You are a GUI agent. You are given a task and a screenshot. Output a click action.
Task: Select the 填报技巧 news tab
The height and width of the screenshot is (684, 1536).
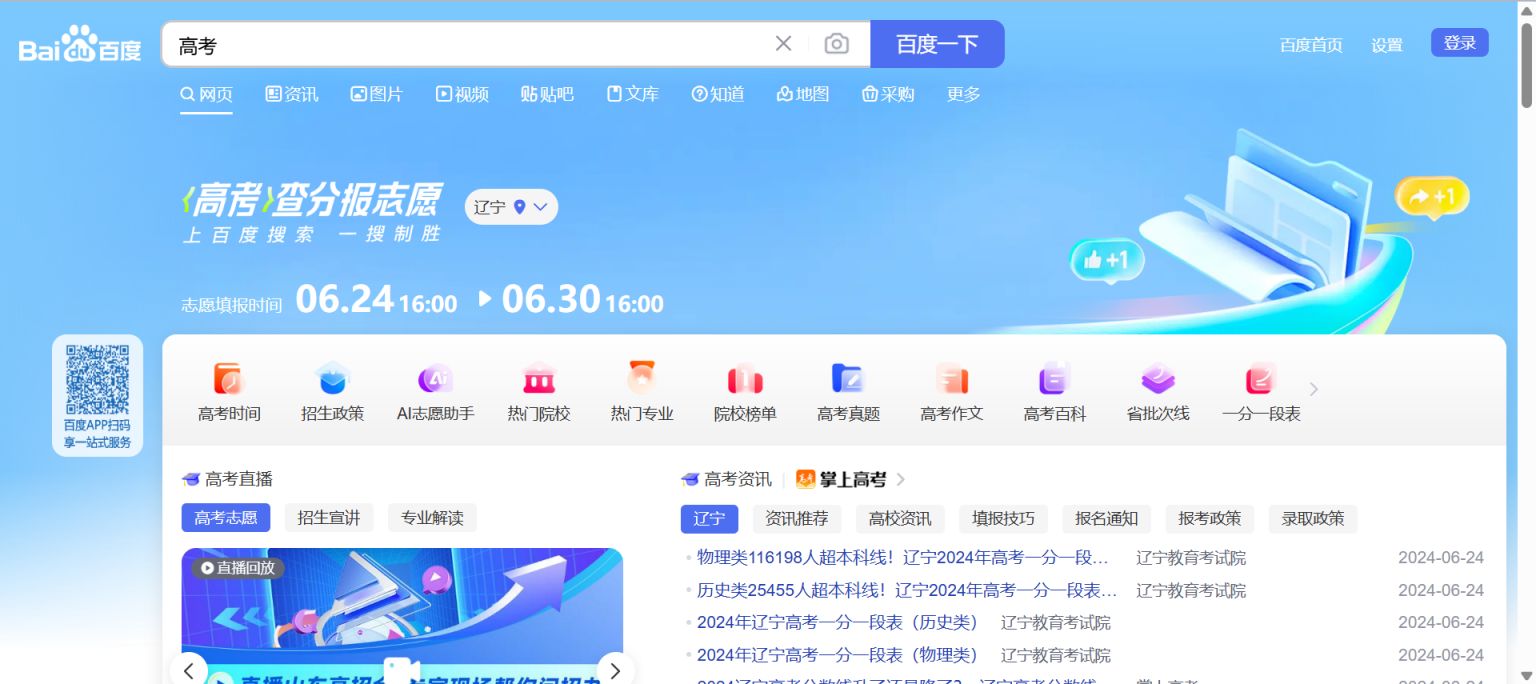click(1003, 519)
